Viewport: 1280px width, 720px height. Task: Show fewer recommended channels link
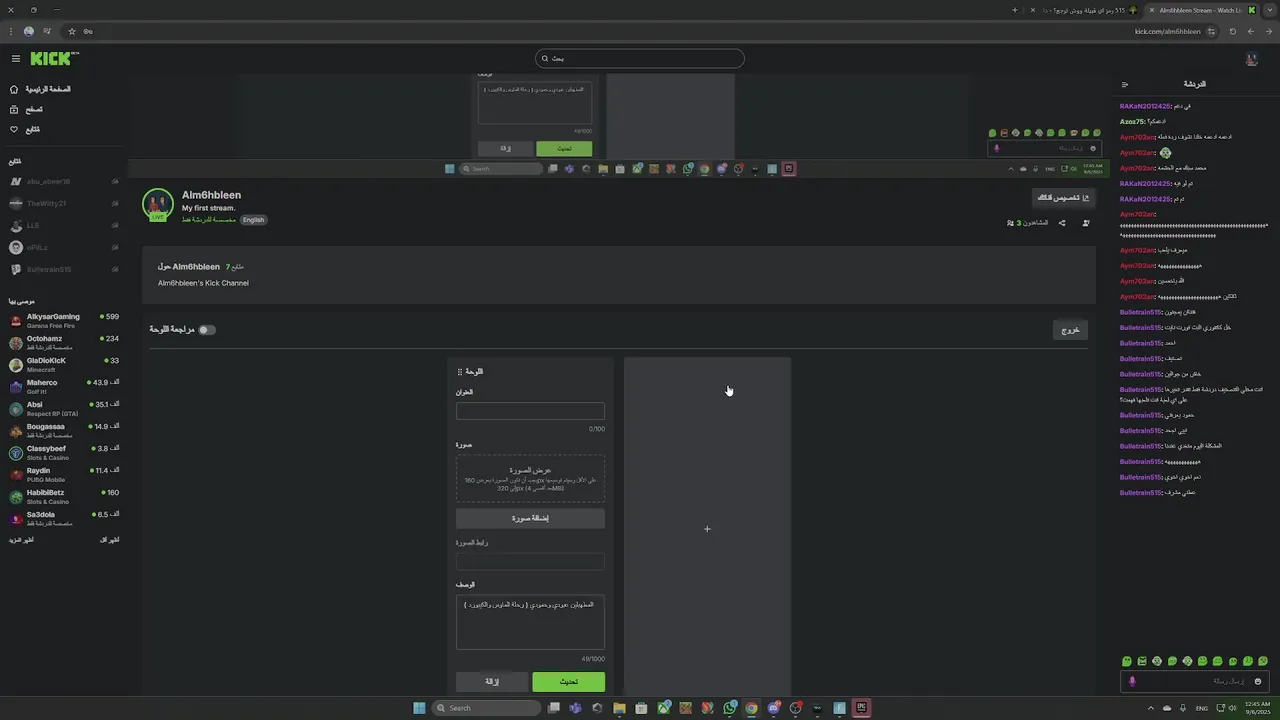click(x=110, y=540)
